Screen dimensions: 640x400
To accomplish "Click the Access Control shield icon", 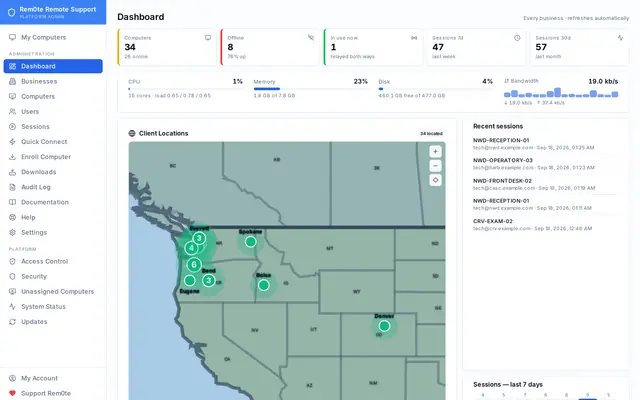I will click(13, 261).
